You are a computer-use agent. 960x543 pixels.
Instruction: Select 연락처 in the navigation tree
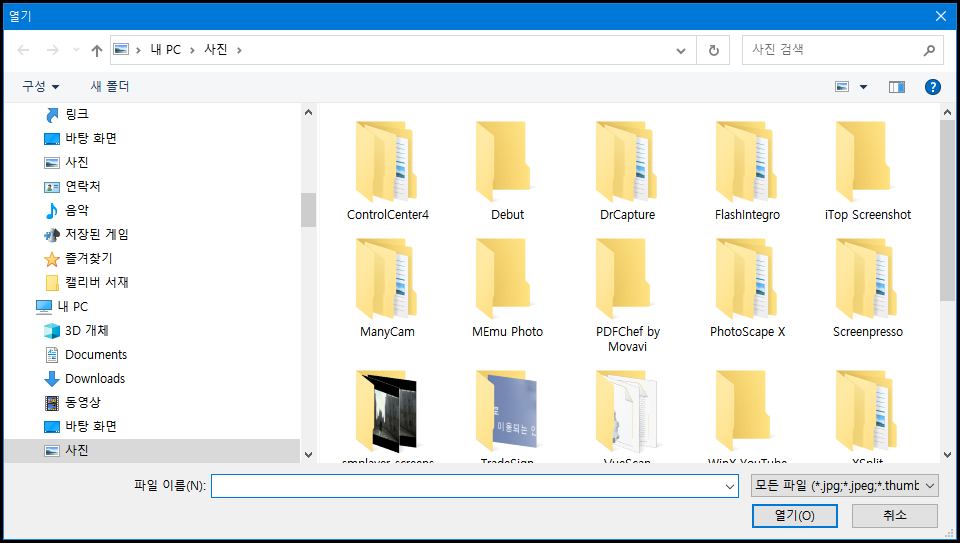coord(83,186)
